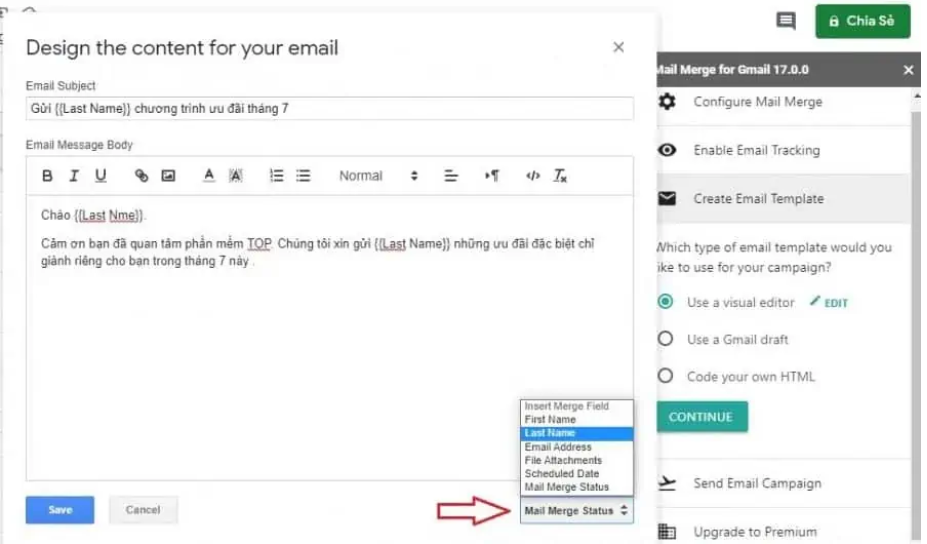This screenshot has width=927, height=544.
Task: Clear text formatting icon
Action: click(560, 176)
